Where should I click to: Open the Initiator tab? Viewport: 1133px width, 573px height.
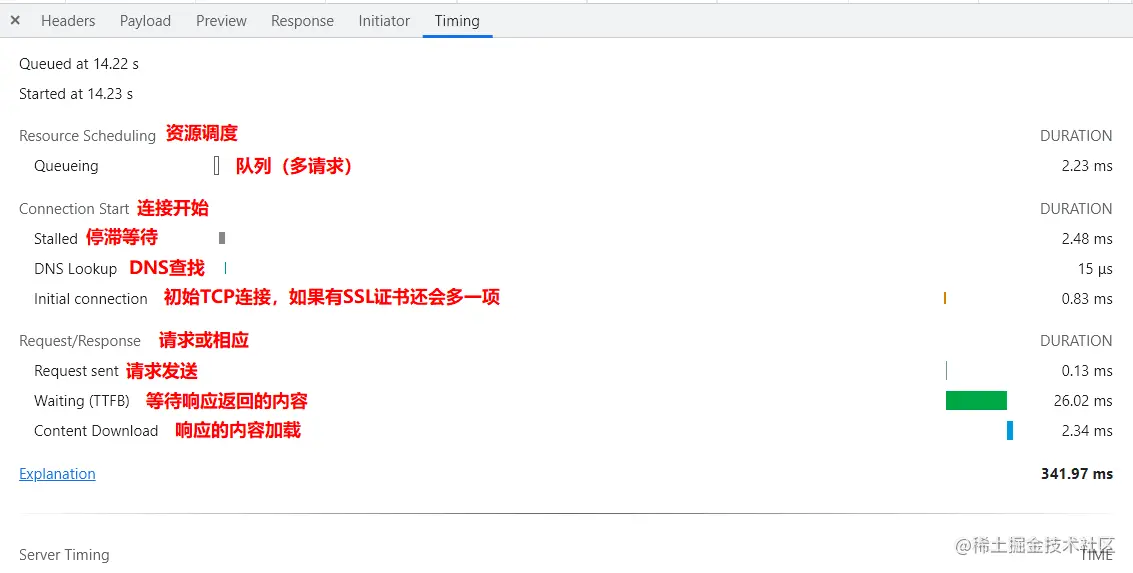[384, 21]
